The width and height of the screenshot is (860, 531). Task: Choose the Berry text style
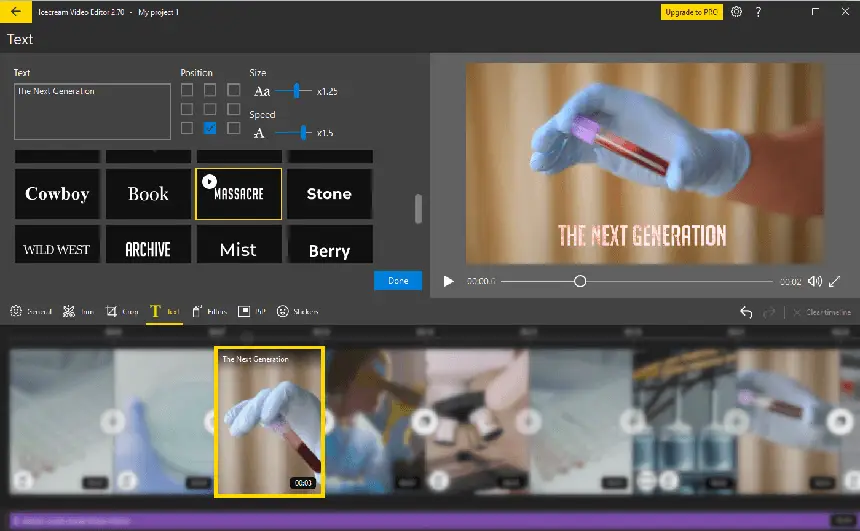329,244
